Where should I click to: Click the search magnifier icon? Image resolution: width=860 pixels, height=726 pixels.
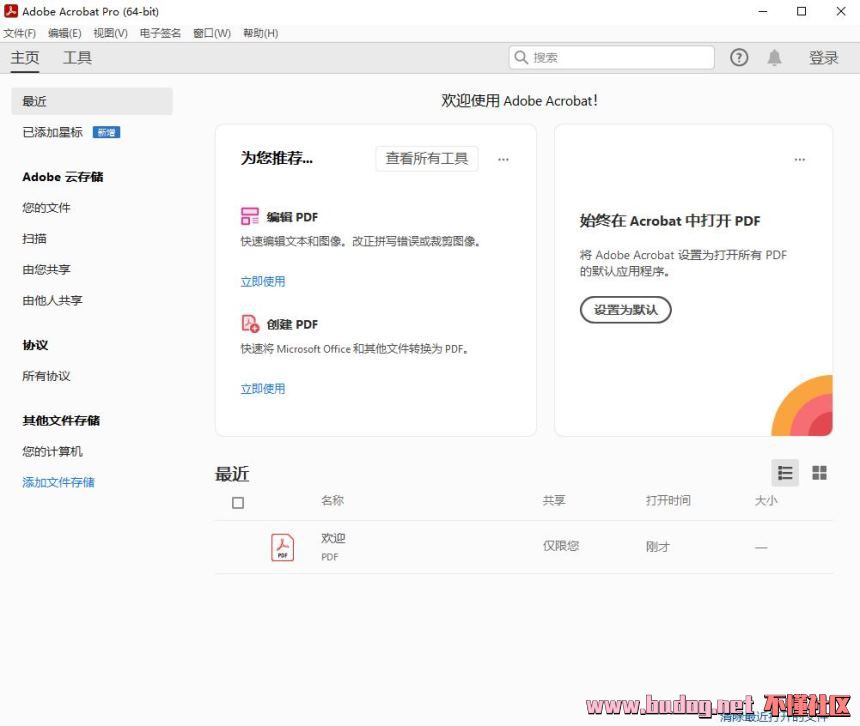click(x=521, y=58)
